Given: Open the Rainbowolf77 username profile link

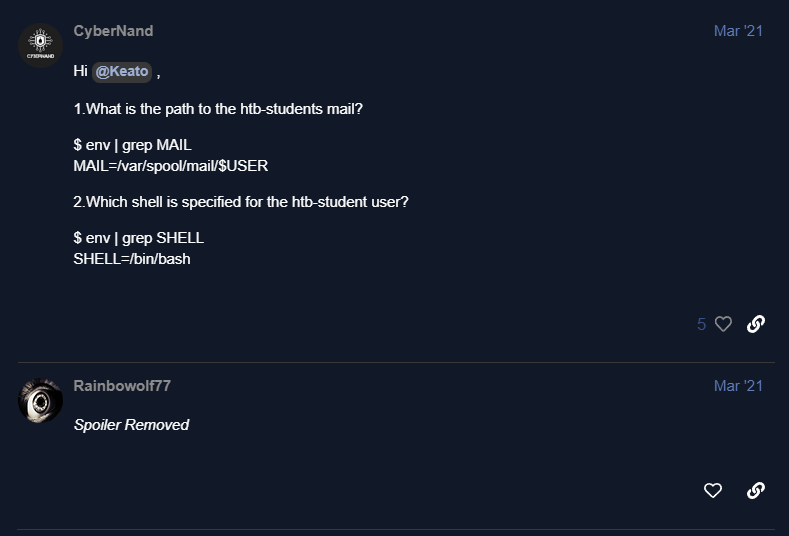Looking at the screenshot, I should (x=122, y=386).
